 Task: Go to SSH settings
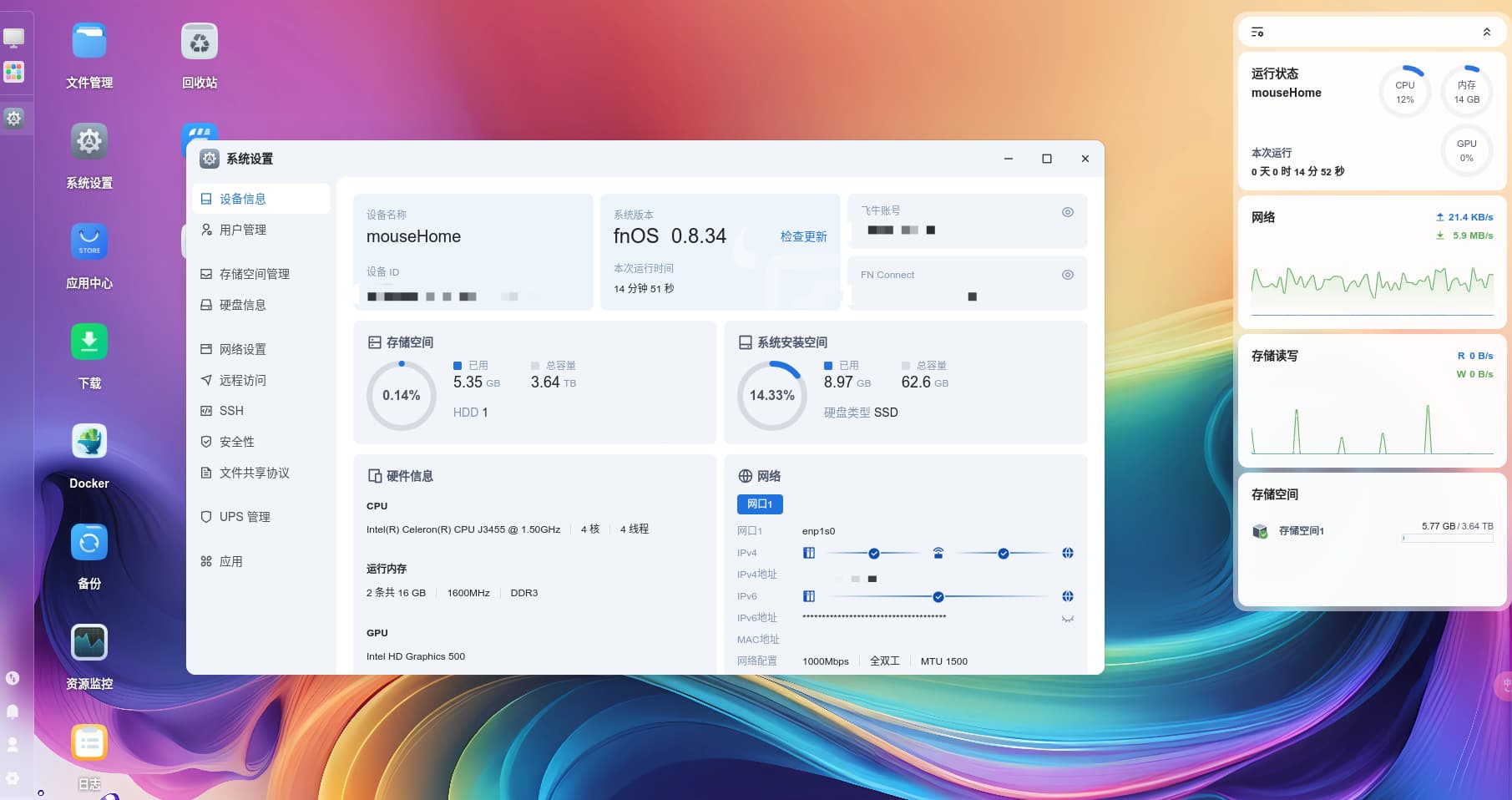point(231,411)
